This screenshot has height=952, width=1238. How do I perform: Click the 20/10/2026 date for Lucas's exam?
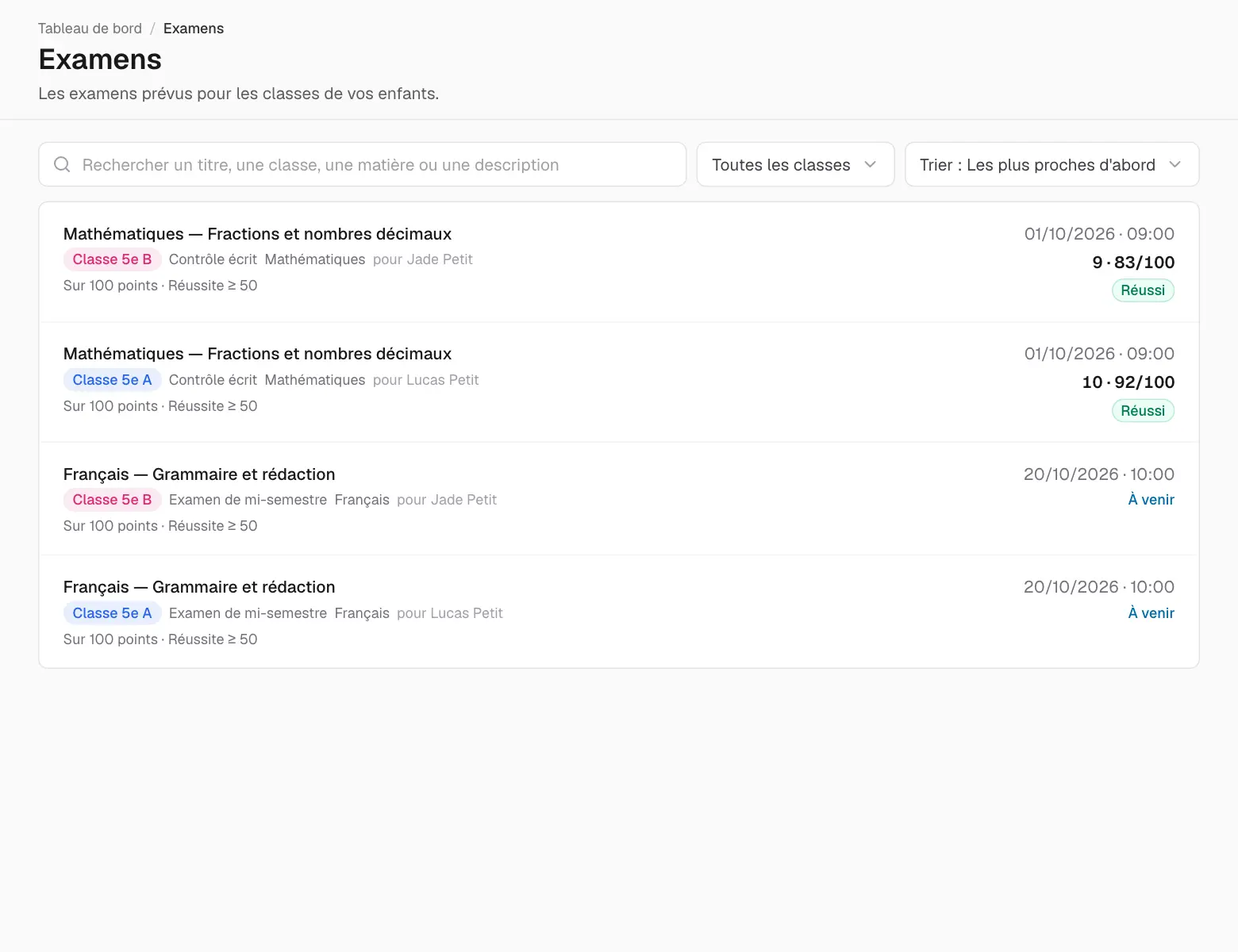coord(1099,587)
